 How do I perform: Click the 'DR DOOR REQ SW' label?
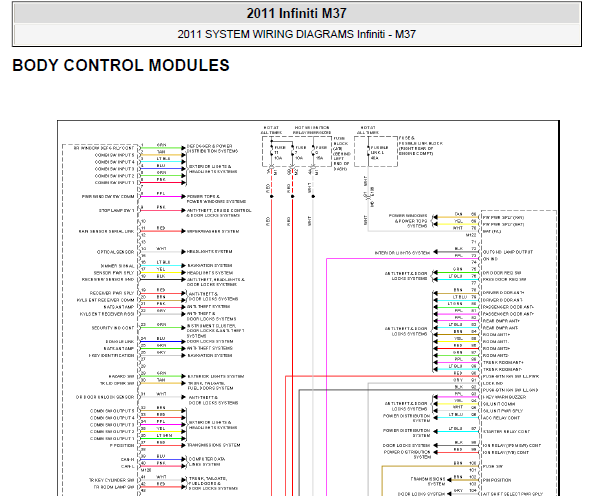[x=502, y=273]
